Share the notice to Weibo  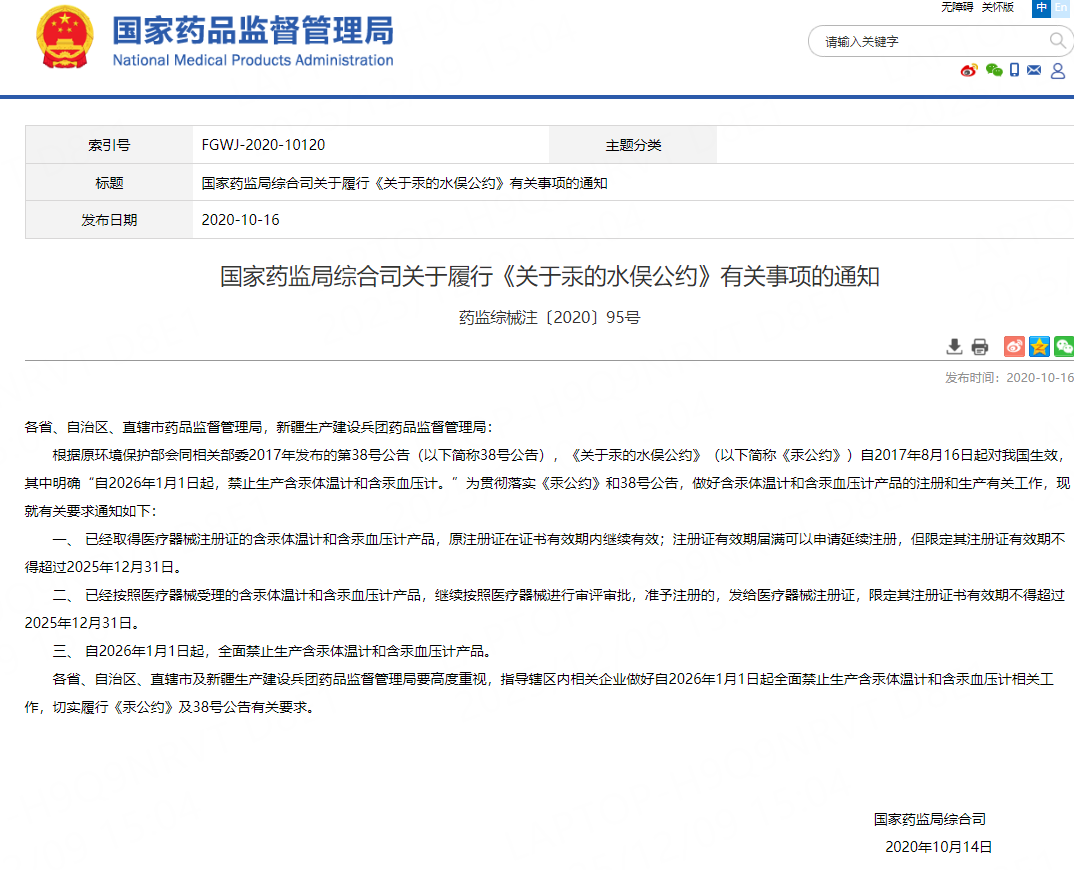click(1014, 347)
